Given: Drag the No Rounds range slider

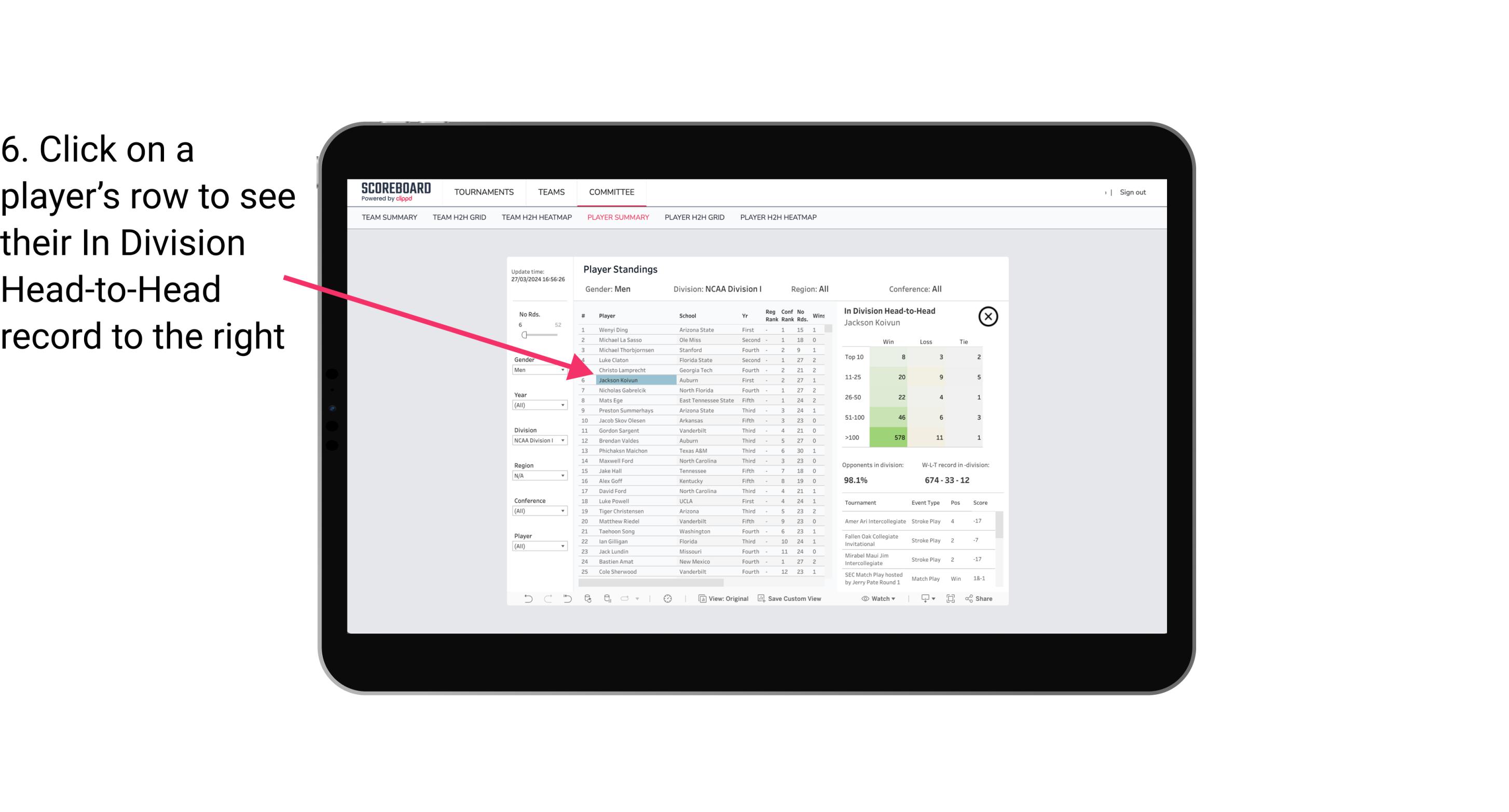Looking at the screenshot, I should [524, 335].
